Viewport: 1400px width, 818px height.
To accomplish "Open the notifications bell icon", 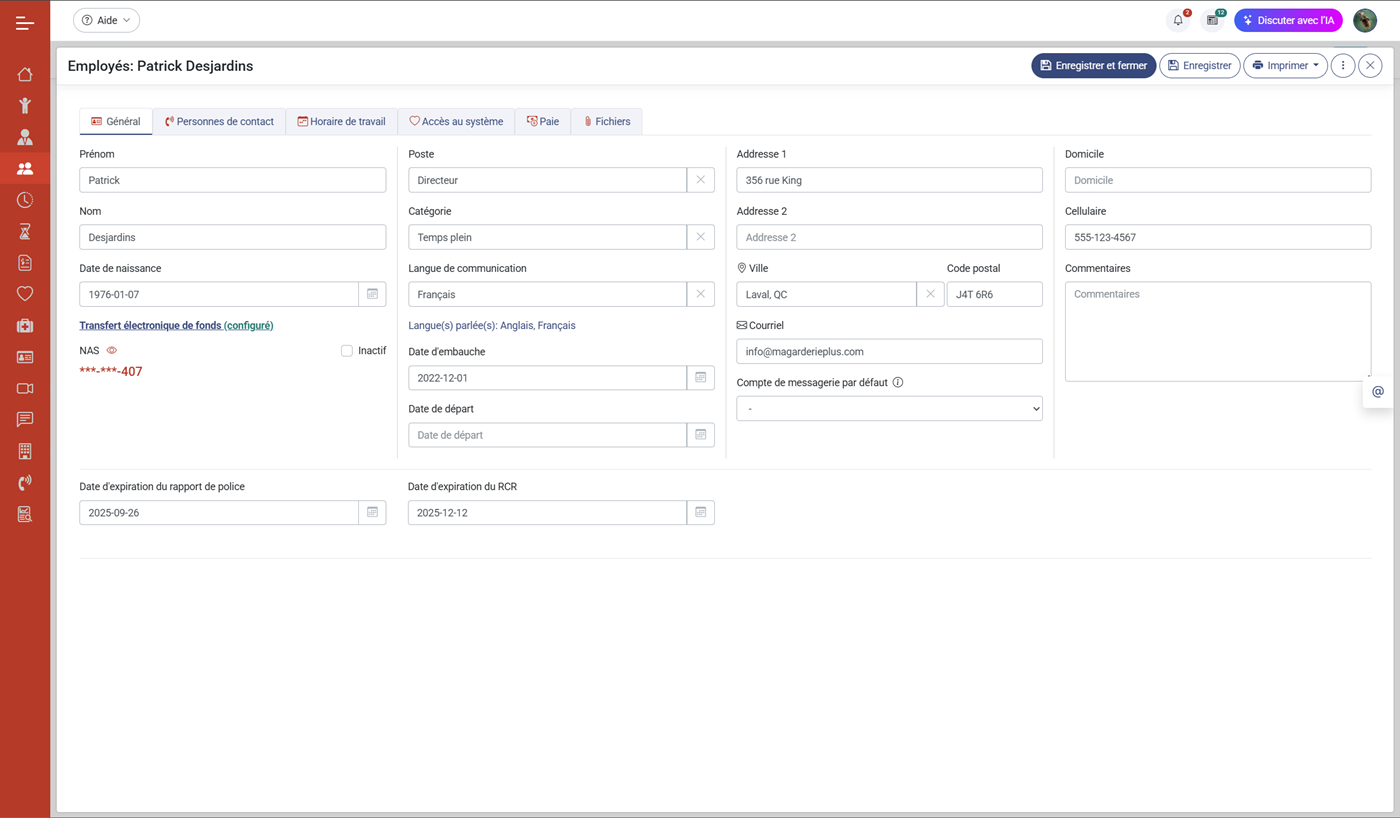I will coord(1178,20).
